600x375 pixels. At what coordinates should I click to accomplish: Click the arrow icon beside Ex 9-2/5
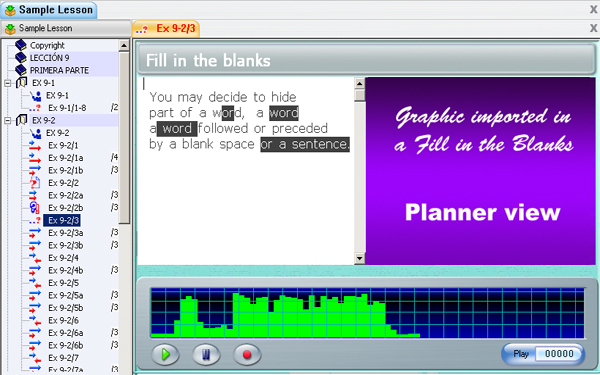[x=35, y=283]
